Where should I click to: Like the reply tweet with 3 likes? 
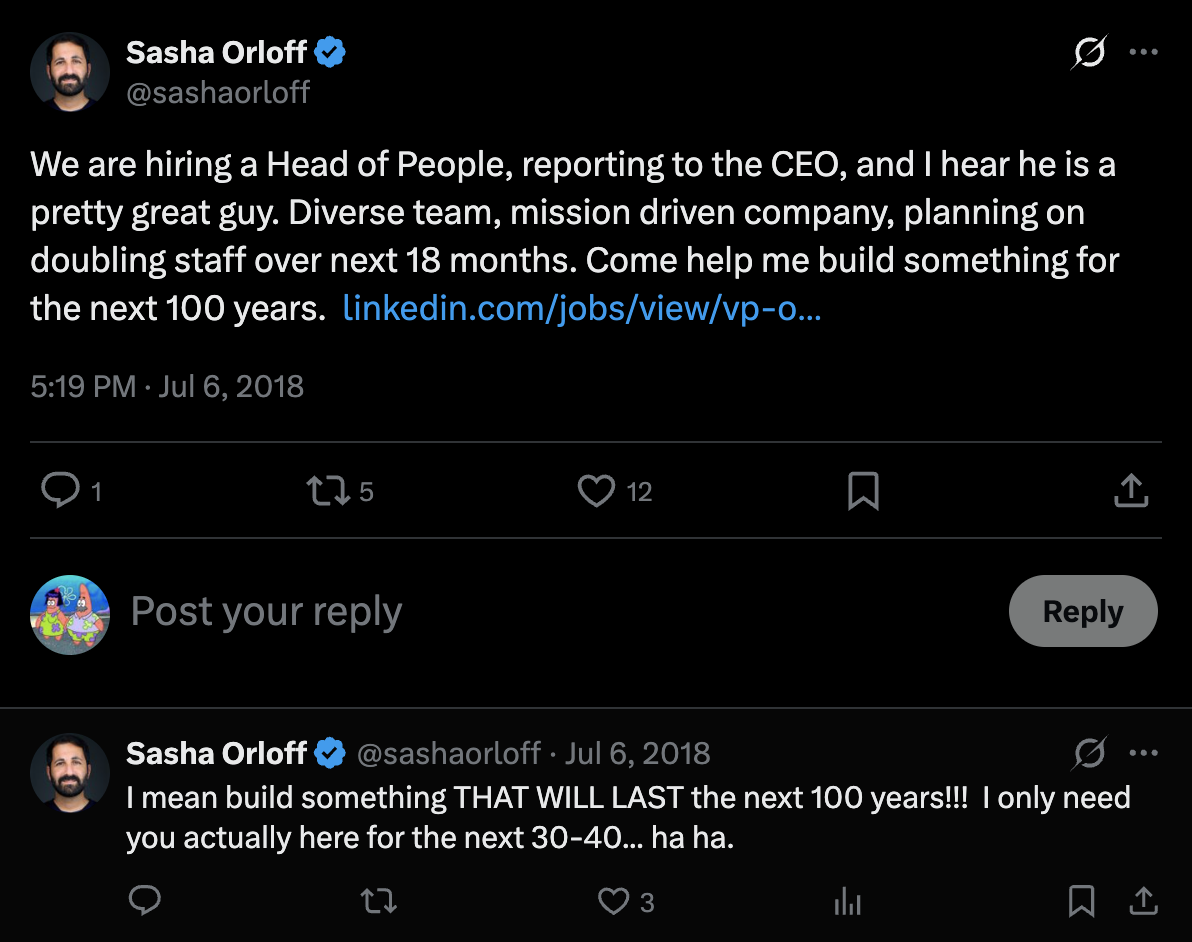point(613,902)
